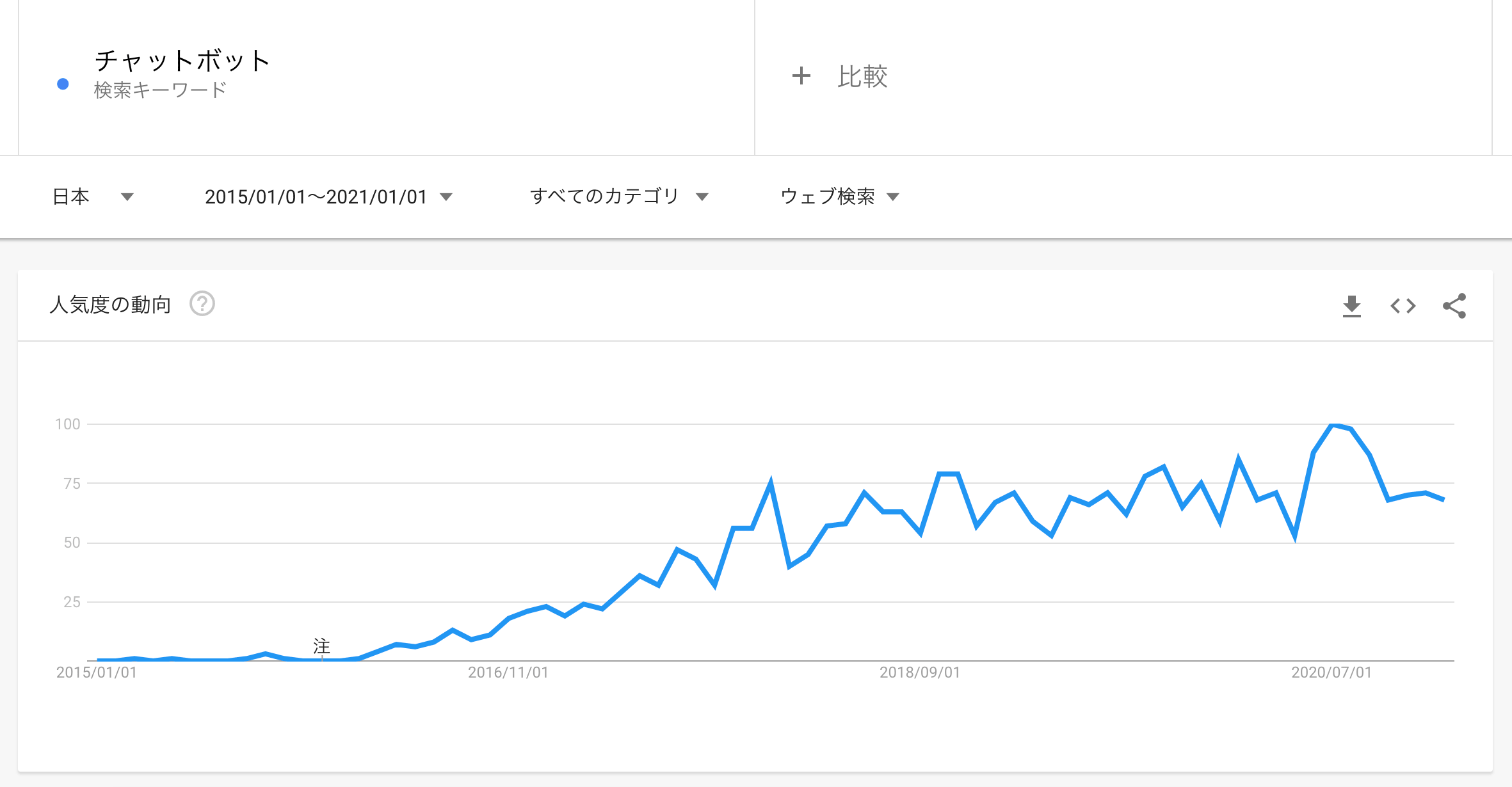The height and width of the screenshot is (787, 1512).
Task: Edit the チャットボット search term
Action: click(x=182, y=61)
